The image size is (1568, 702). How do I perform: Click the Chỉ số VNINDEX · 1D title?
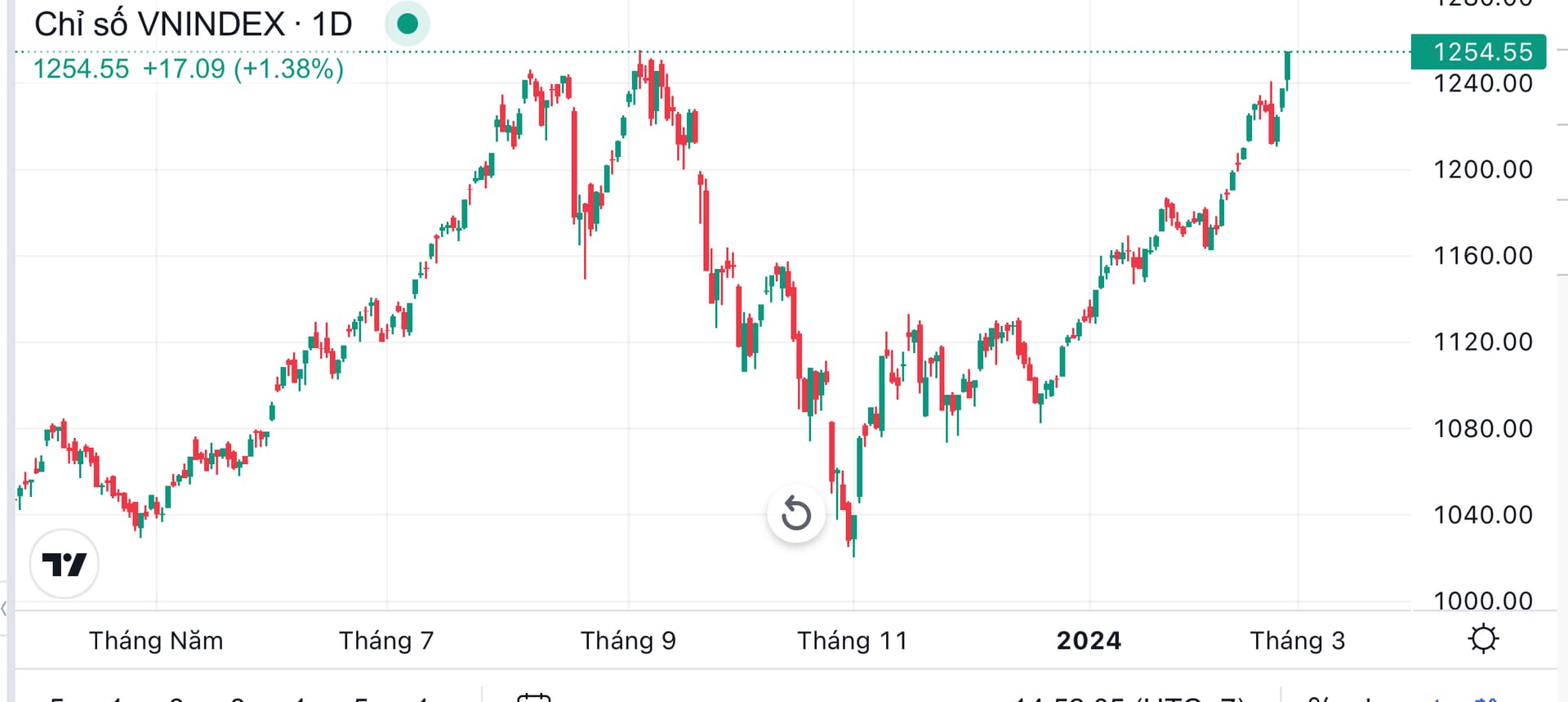point(194,25)
